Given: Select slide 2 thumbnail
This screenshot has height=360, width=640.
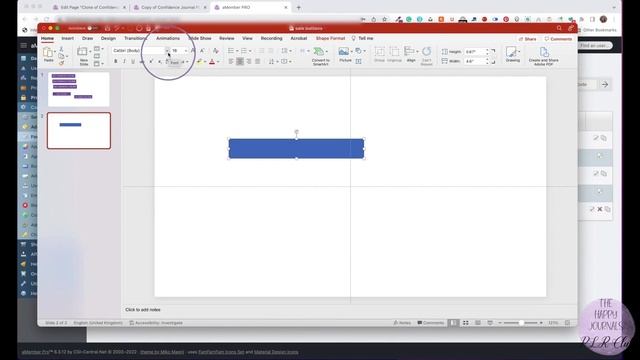Looking at the screenshot, I should coord(79,131).
